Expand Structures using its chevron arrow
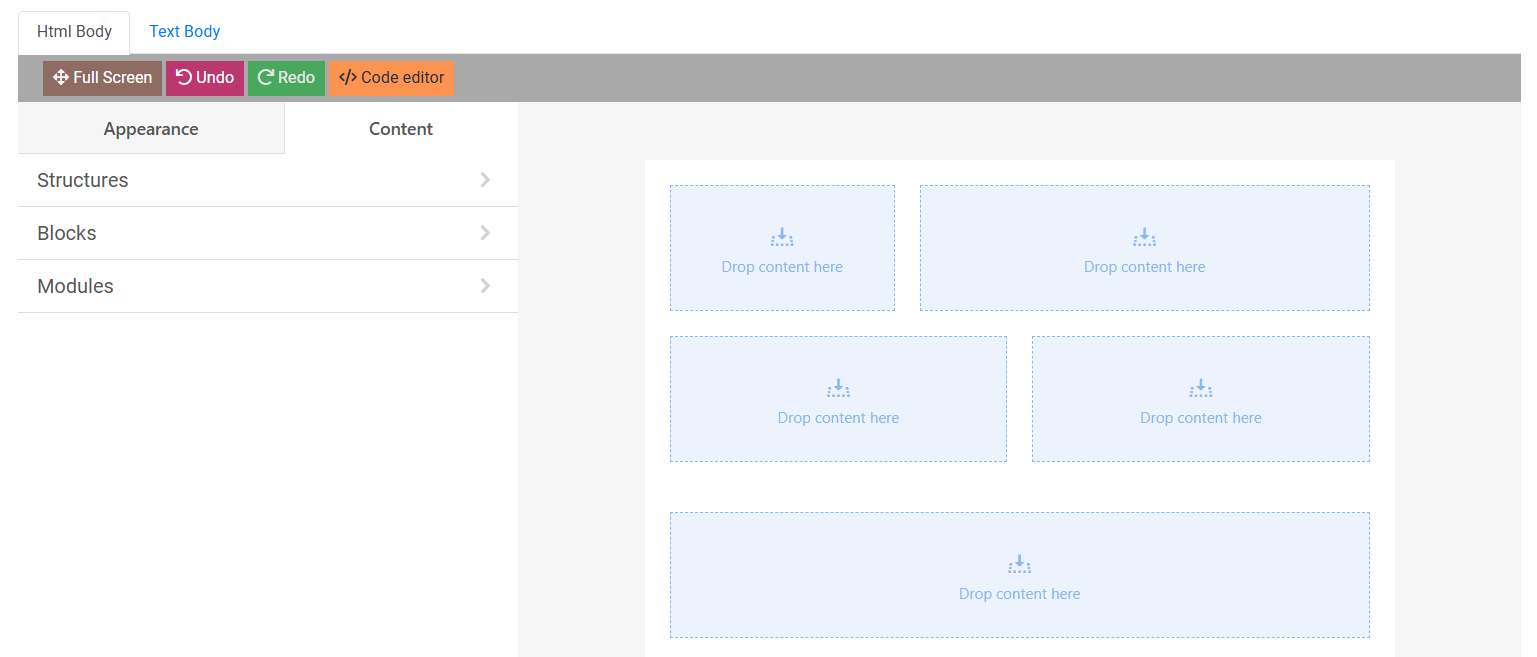The height and width of the screenshot is (657, 1537). pyautogui.click(x=485, y=180)
